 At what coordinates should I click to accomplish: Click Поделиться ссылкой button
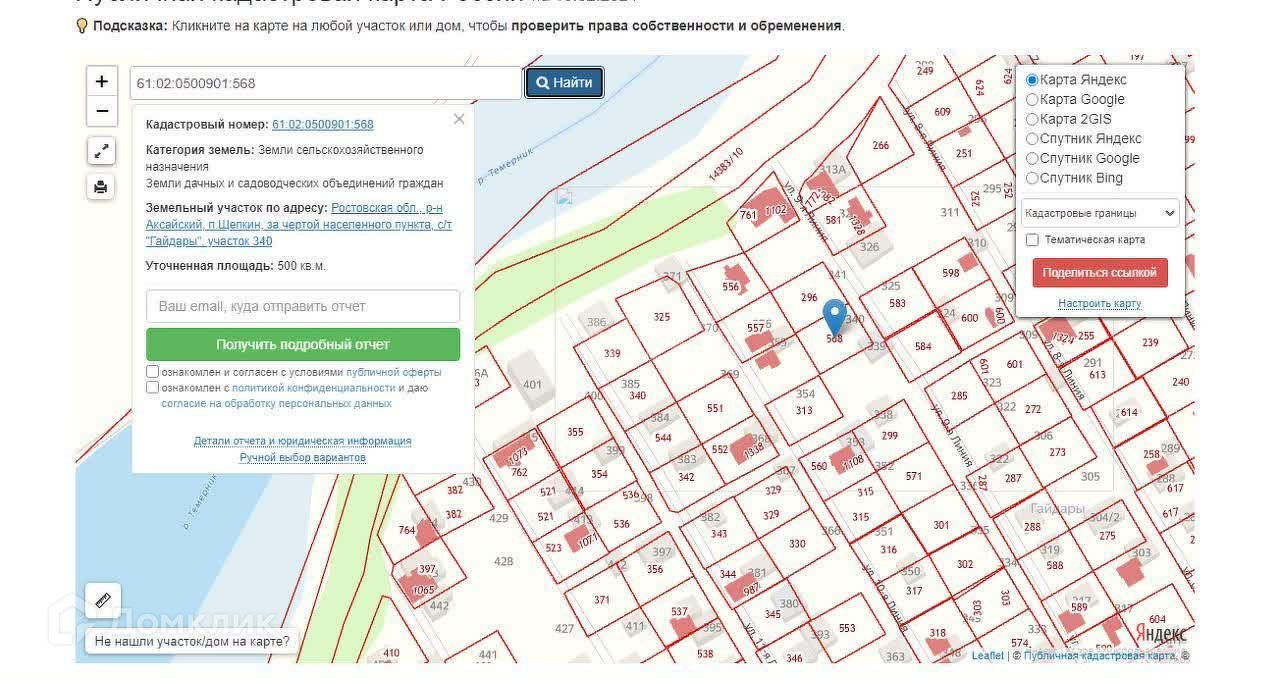[1099, 272]
